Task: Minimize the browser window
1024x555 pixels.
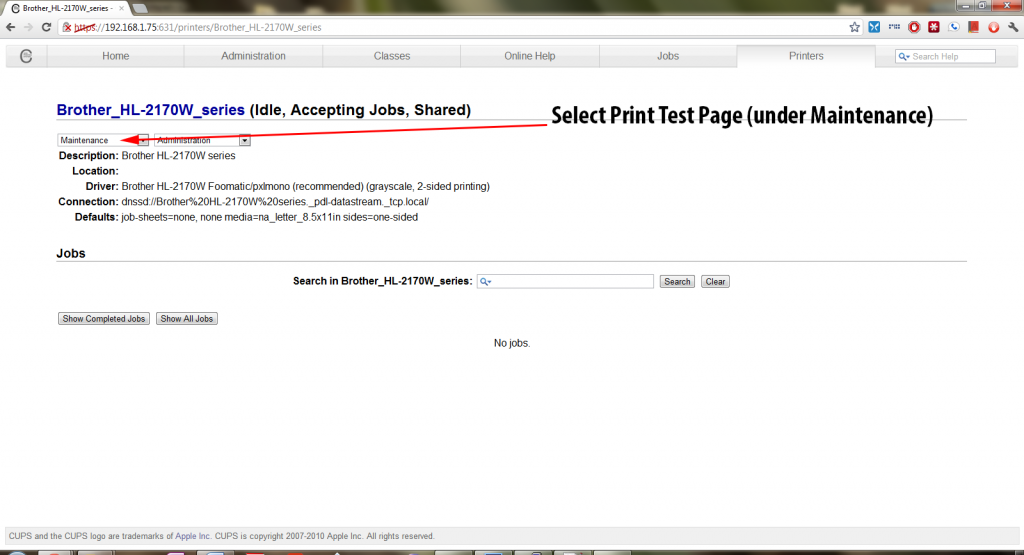Action: (x=966, y=5)
